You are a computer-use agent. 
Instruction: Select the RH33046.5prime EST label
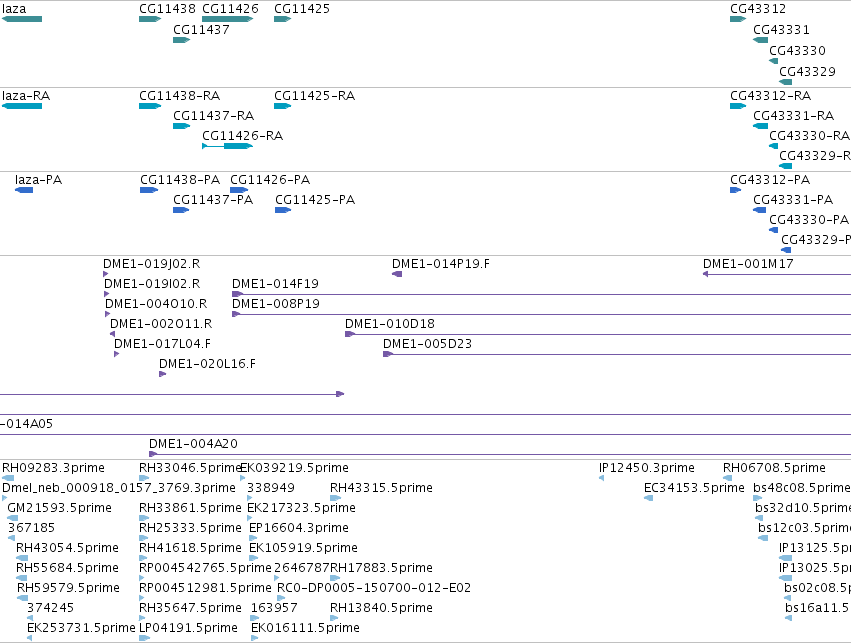[190, 468]
